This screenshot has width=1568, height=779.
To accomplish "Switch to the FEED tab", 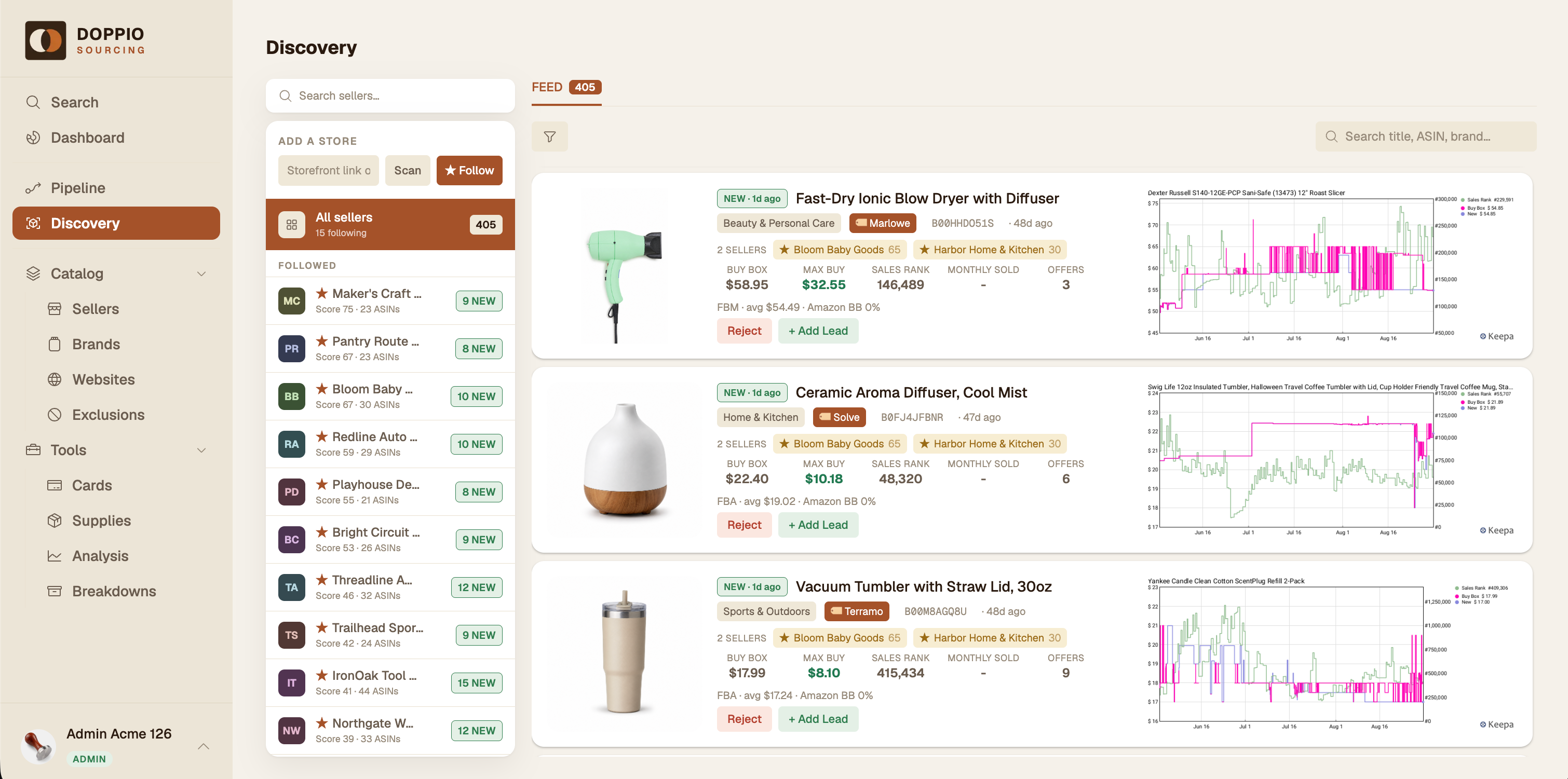I will (566, 88).
